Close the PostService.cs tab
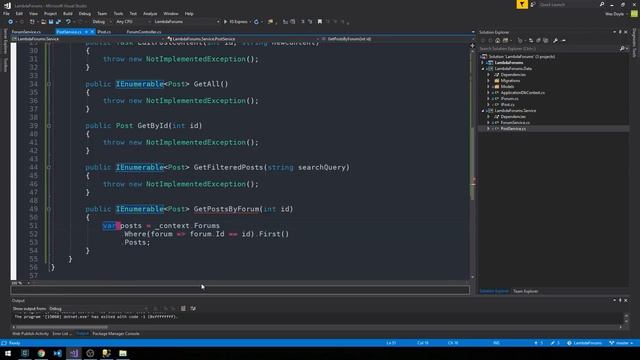 pos(92,31)
